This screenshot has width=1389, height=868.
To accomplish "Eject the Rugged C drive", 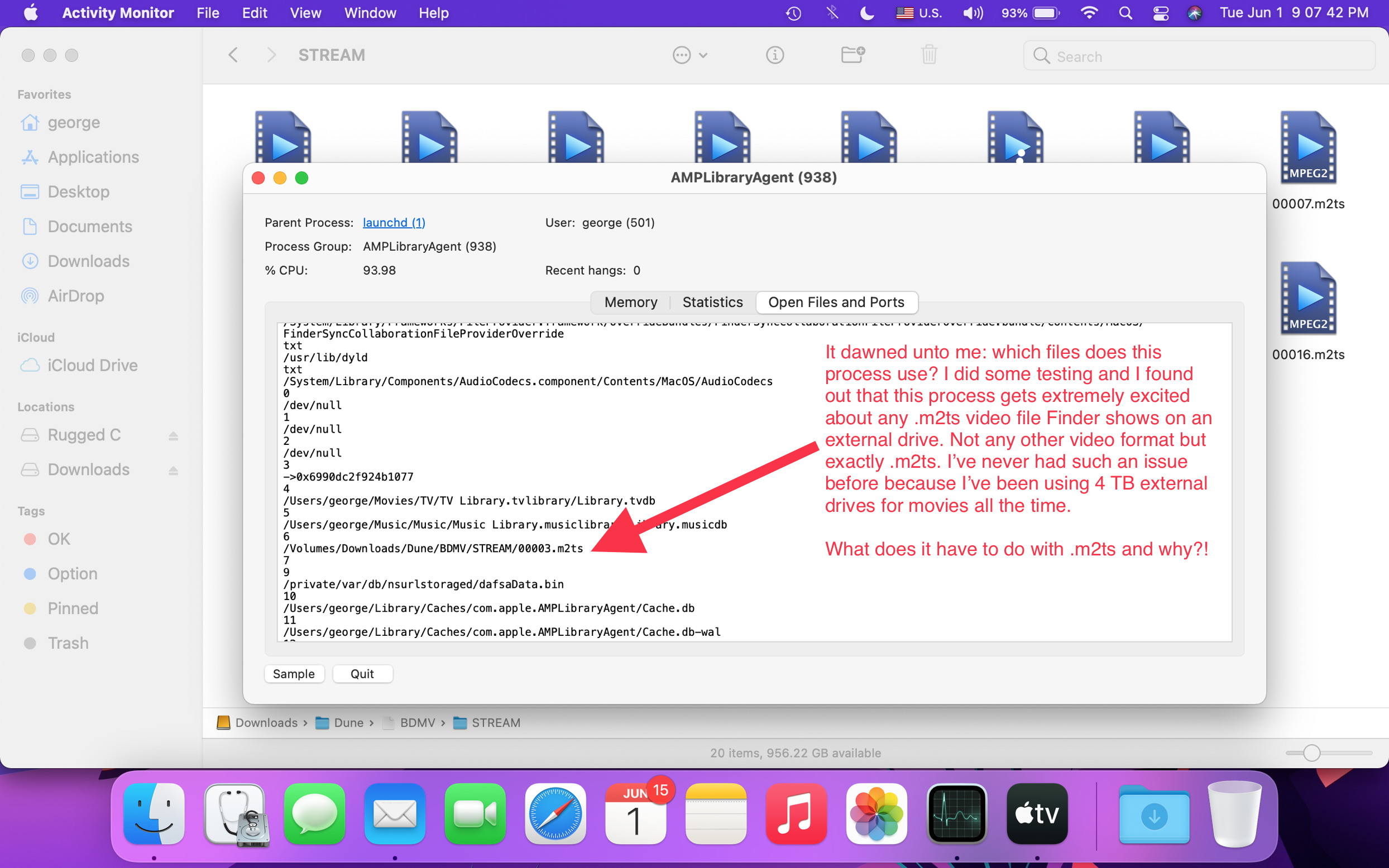I will click(x=173, y=436).
